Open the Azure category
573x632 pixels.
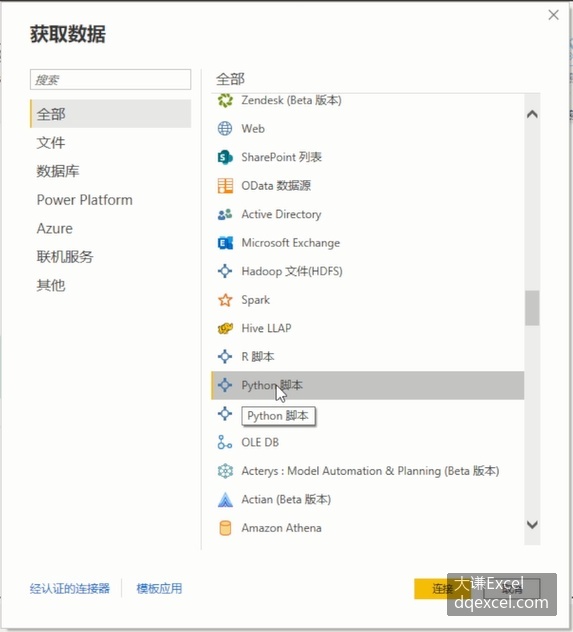tap(55, 229)
